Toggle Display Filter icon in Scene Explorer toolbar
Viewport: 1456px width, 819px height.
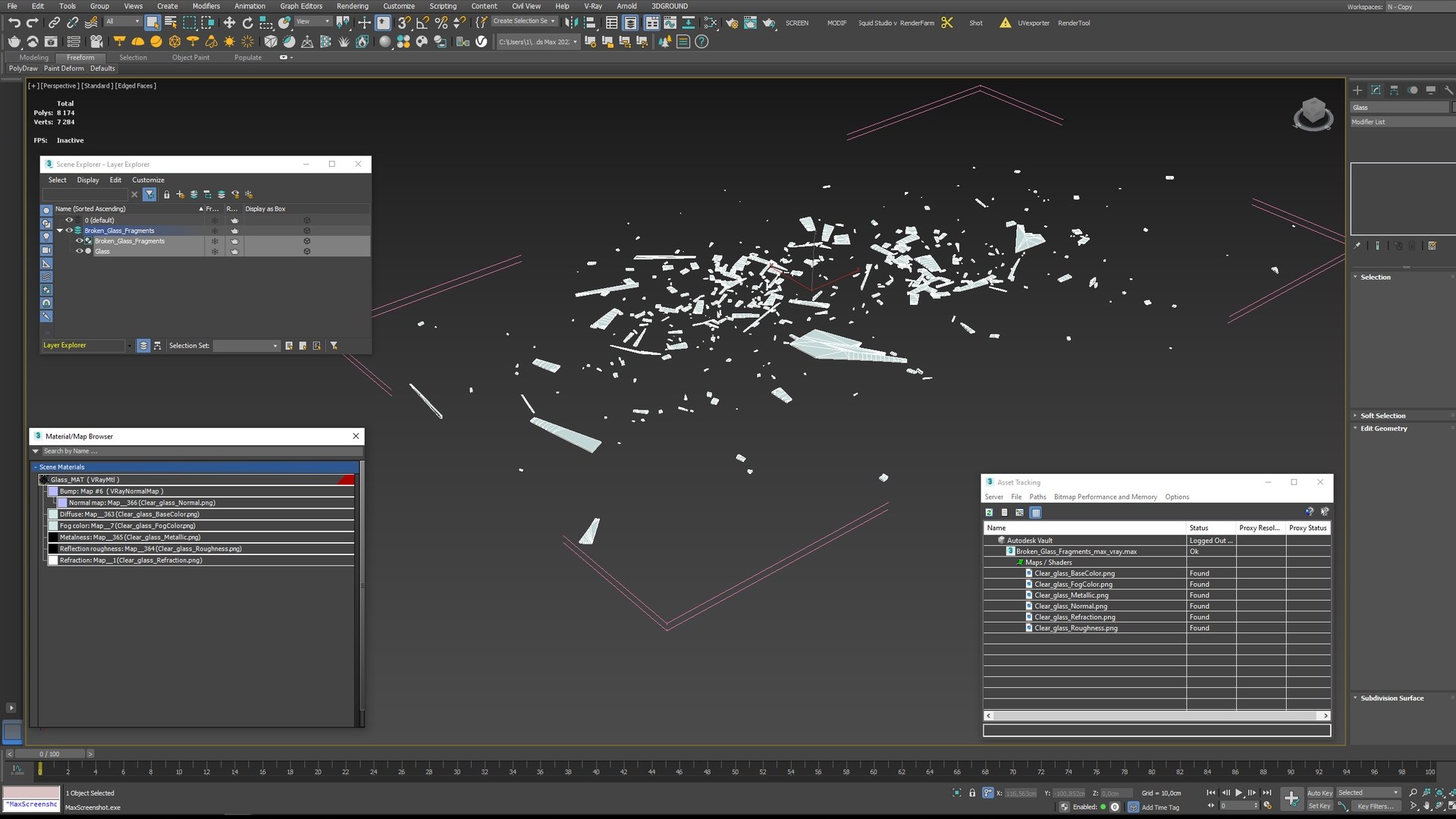[x=149, y=195]
